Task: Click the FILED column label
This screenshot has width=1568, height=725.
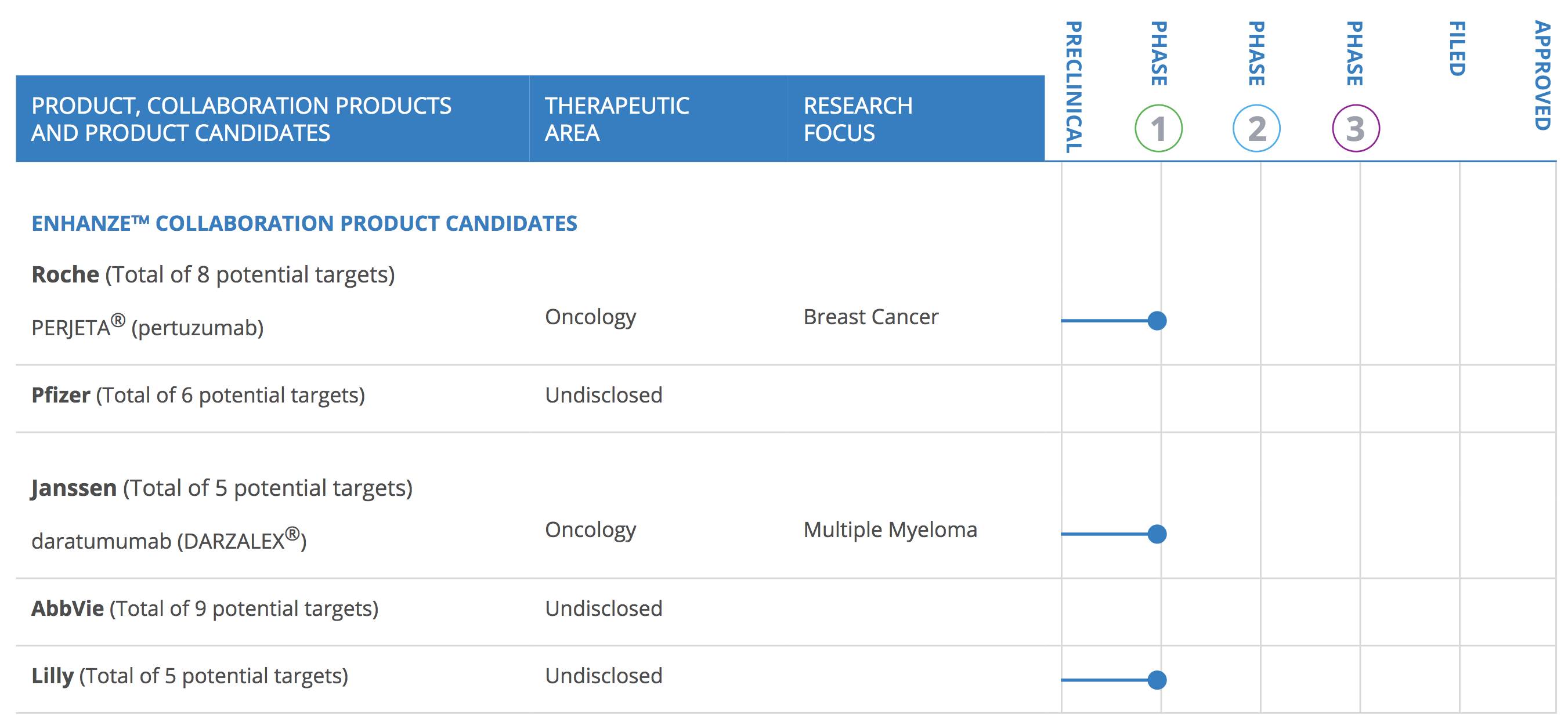Action: coord(1457,49)
